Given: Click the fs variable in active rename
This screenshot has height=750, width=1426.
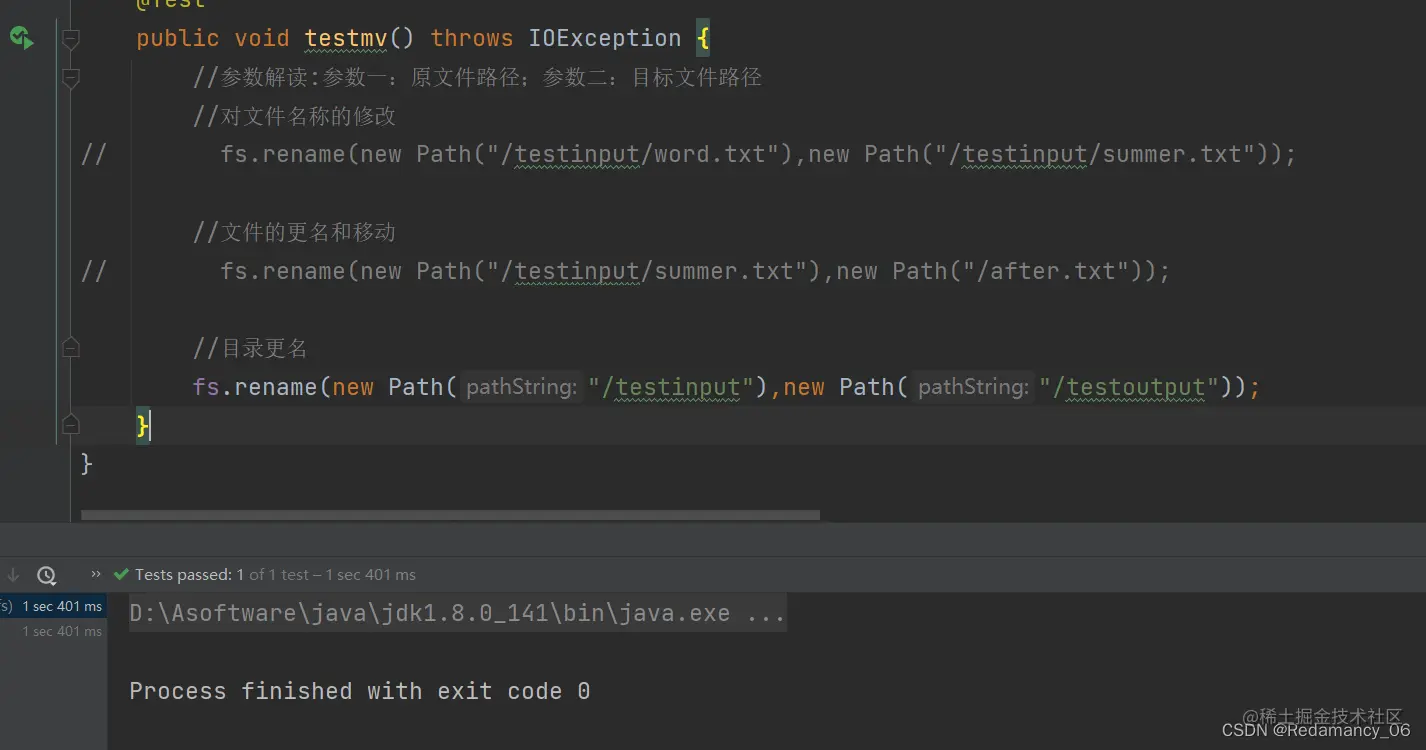Looking at the screenshot, I should tap(206, 387).
